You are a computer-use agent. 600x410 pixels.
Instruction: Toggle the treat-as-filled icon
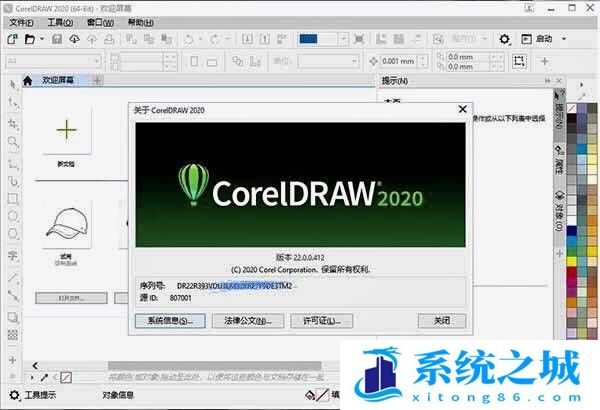coord(519,61)
